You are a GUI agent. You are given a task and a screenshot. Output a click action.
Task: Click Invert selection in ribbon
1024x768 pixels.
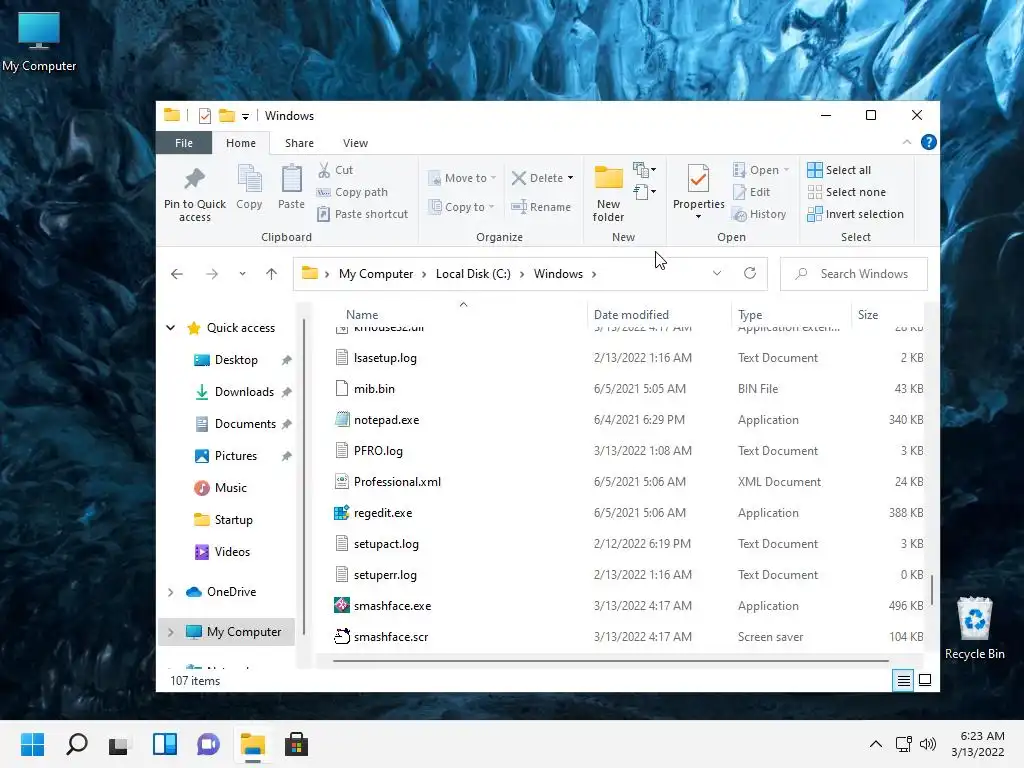856,214
